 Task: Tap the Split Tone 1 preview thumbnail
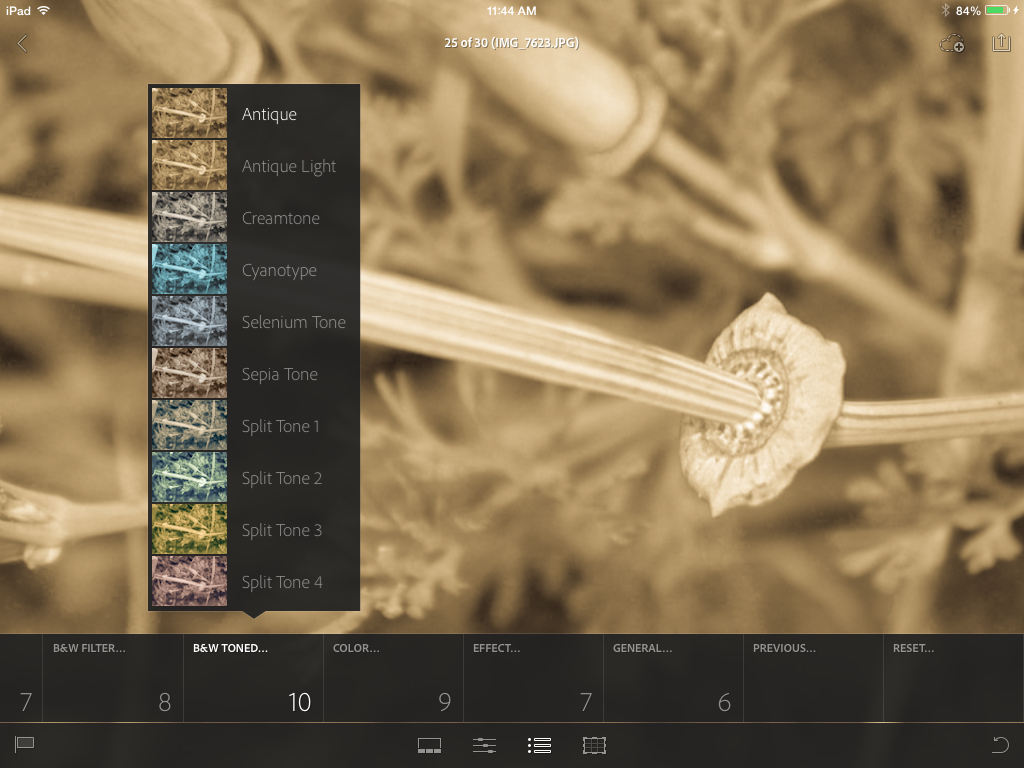(x=189, y=425)
